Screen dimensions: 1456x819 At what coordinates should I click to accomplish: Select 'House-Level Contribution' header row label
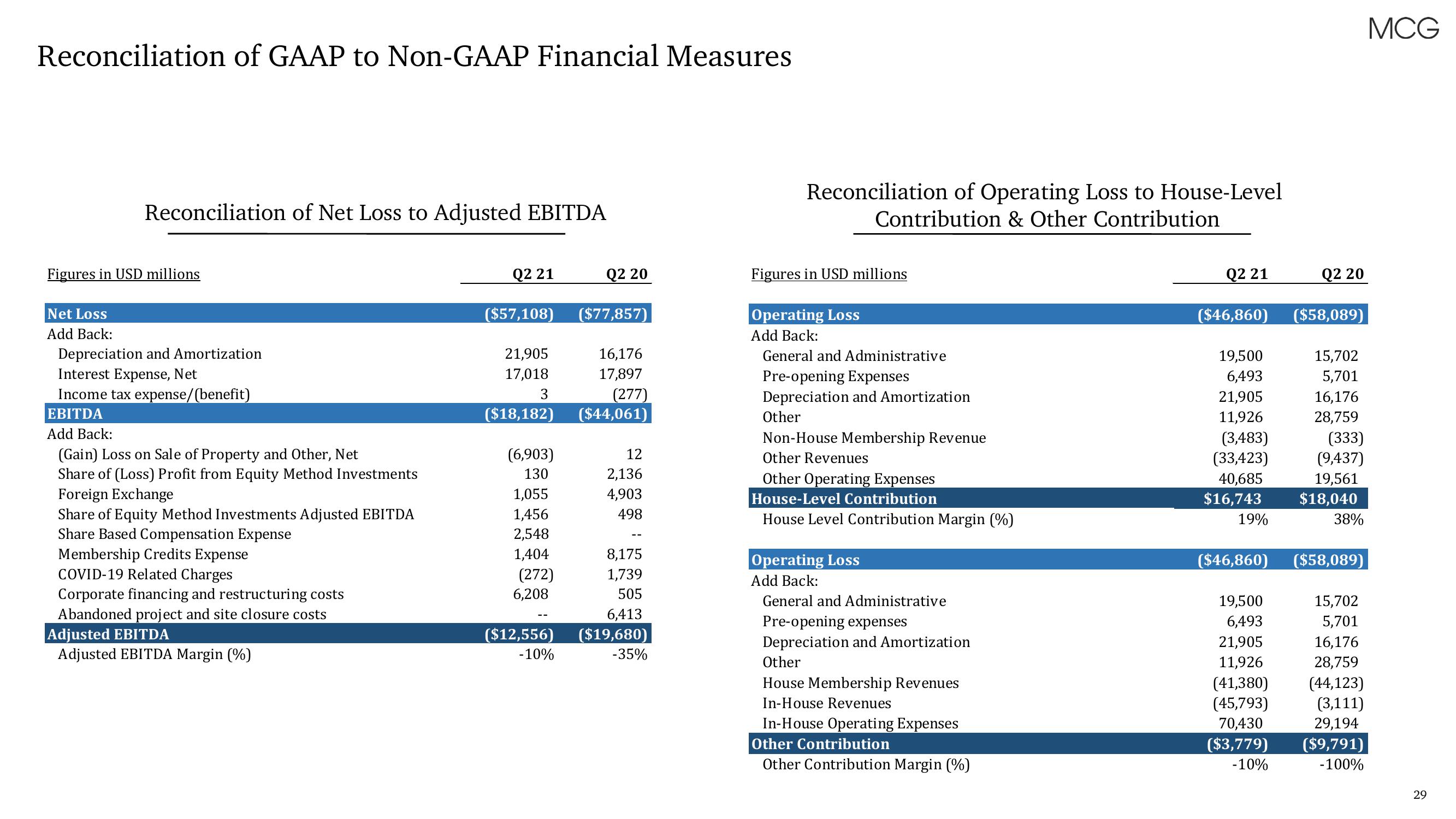tap(844, 499)
